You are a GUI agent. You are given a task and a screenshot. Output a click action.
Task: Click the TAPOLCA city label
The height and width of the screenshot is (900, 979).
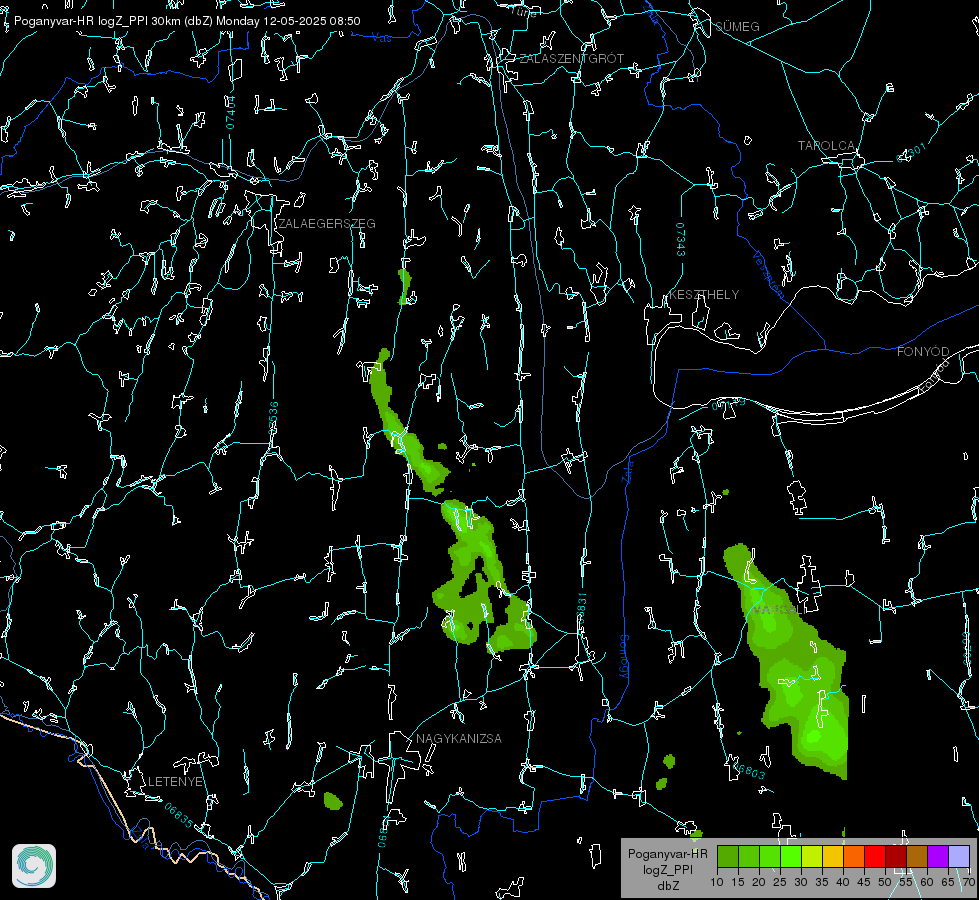826,146
